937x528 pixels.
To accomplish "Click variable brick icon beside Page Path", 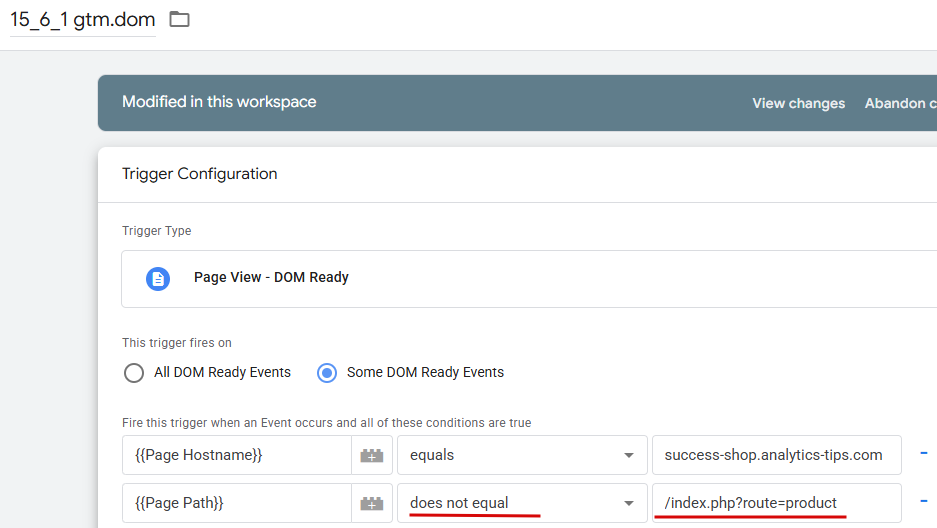I will click(x=372, y=503).
